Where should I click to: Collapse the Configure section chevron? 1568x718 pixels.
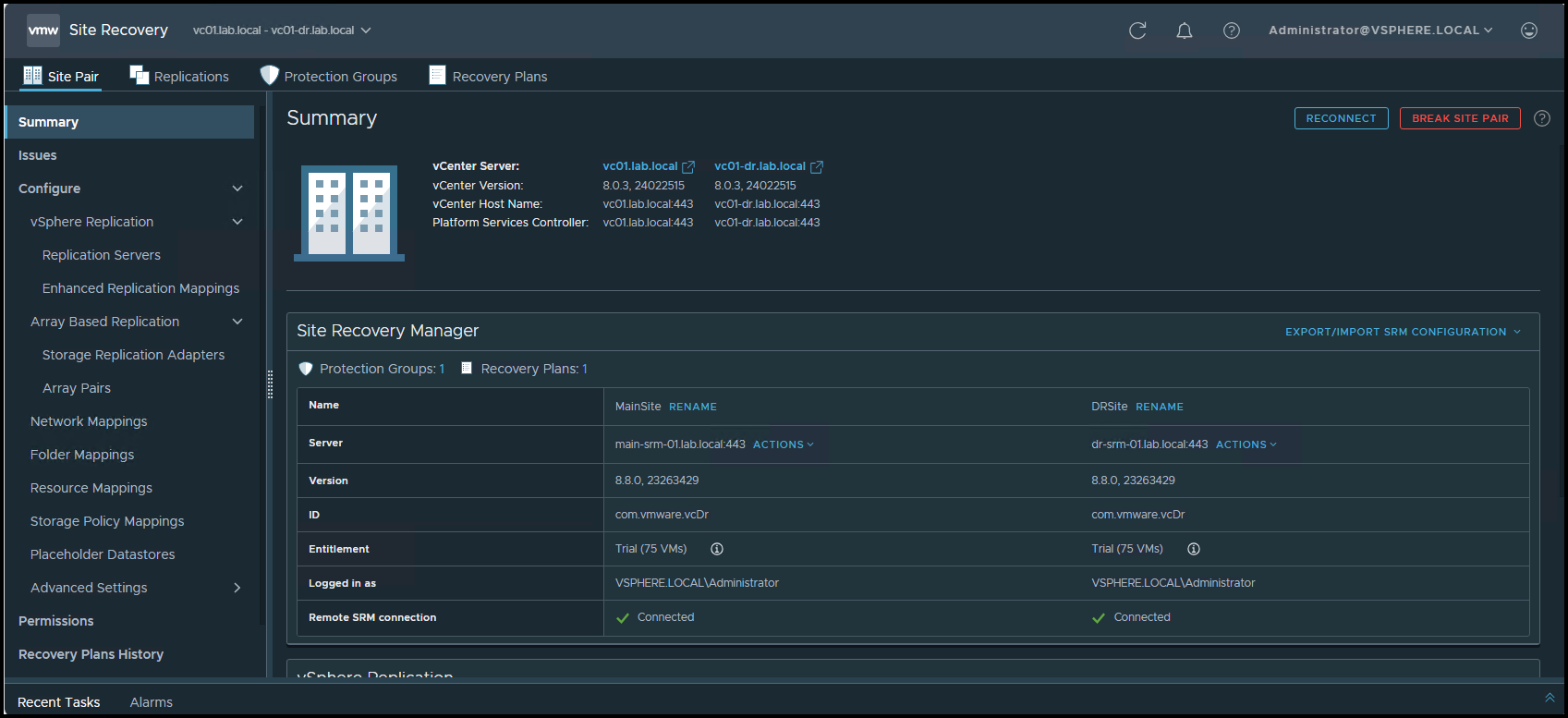pyautogui.click(x=237, y=189)
